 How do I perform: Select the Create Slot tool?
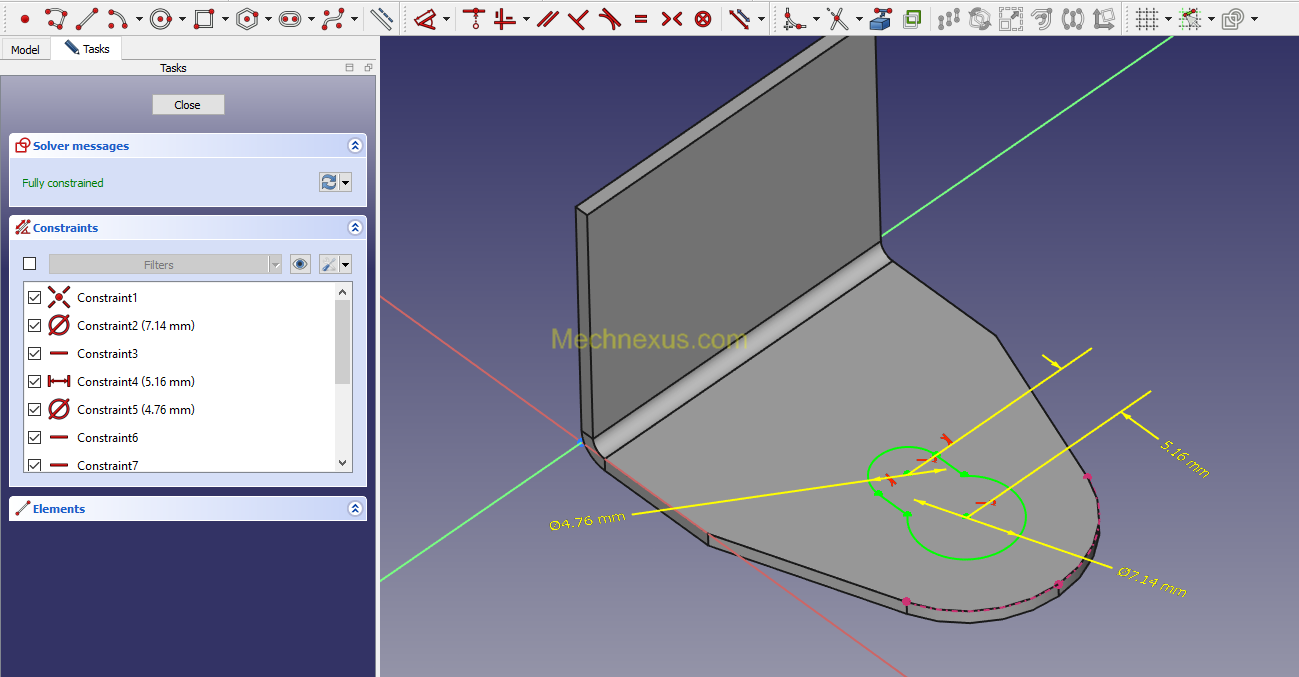[290, 18]
